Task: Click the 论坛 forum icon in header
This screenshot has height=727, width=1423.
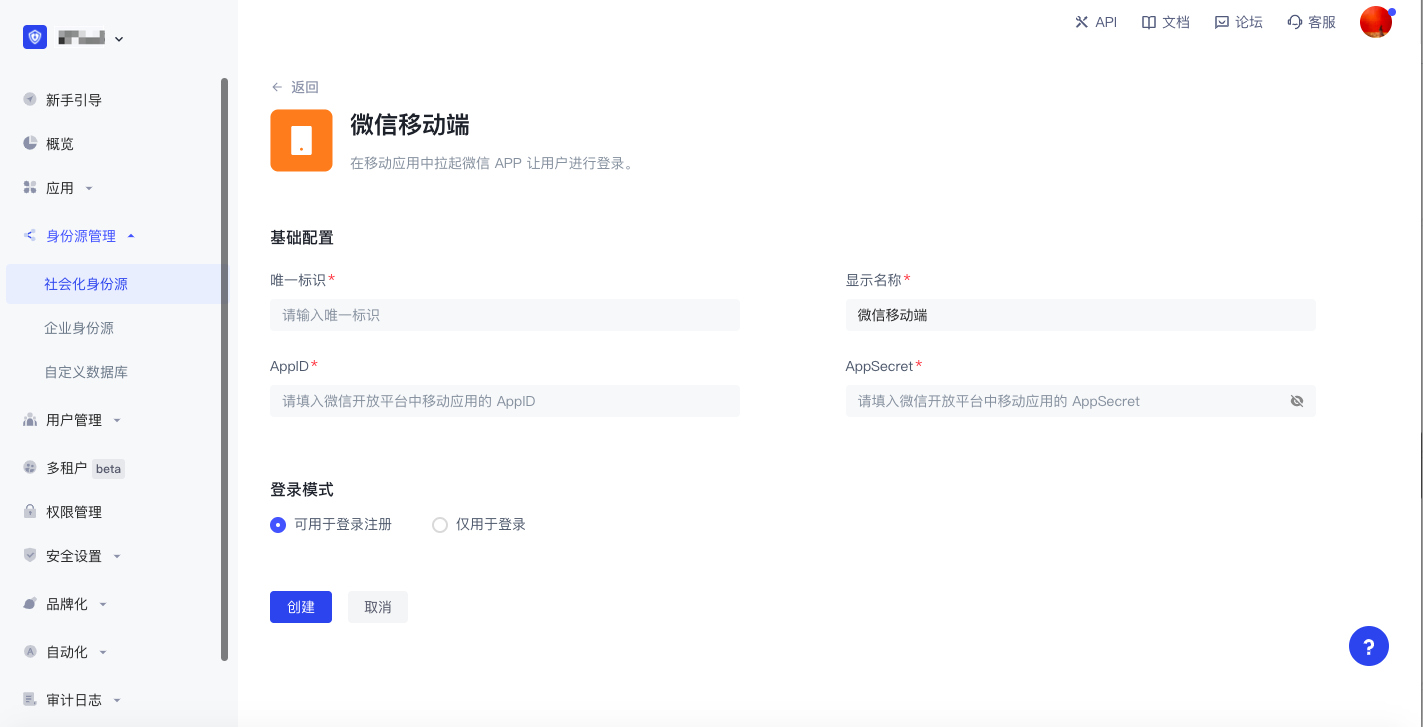Action: pyautogui.click(x=1221, y=22)
